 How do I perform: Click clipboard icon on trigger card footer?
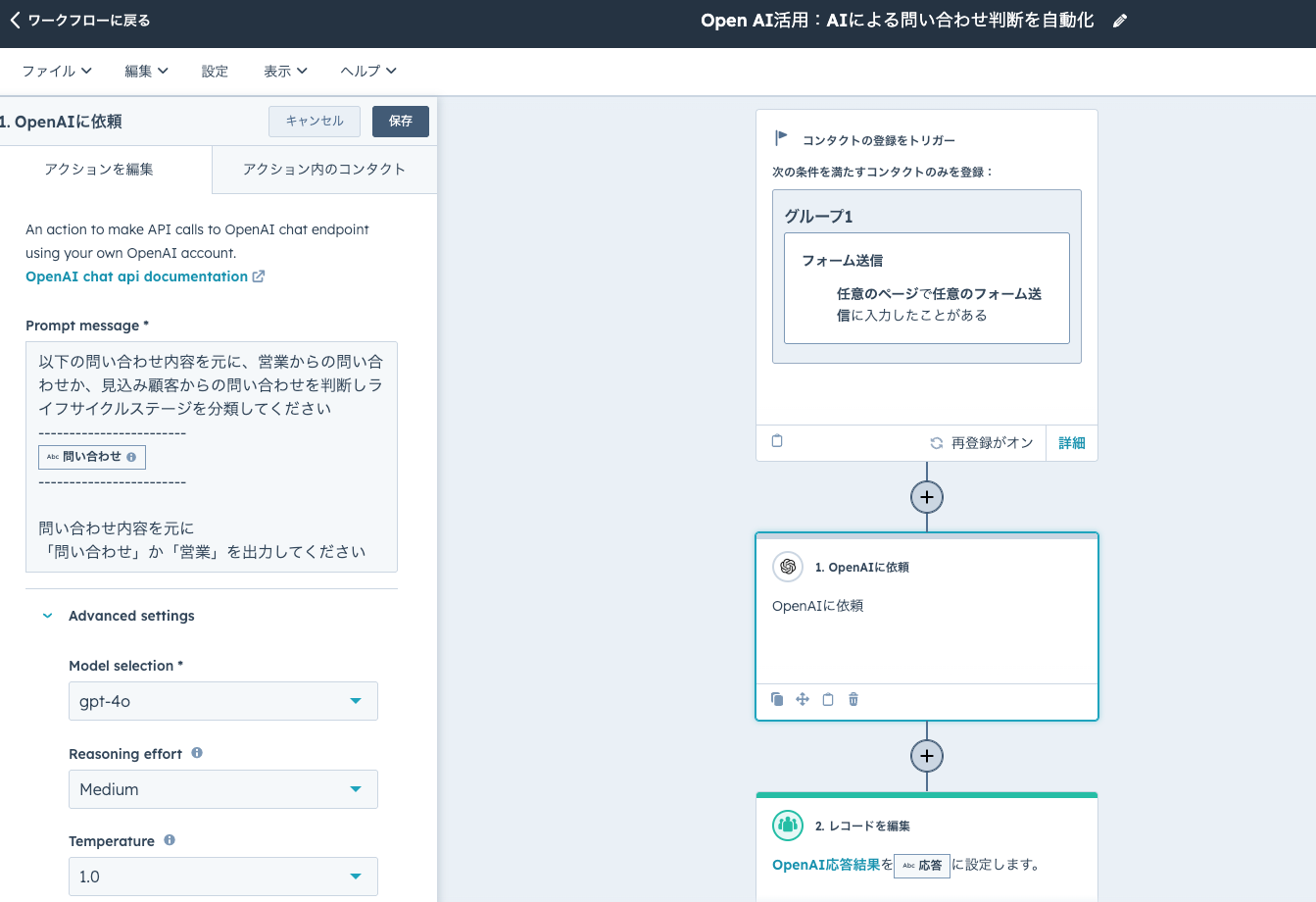777,441
